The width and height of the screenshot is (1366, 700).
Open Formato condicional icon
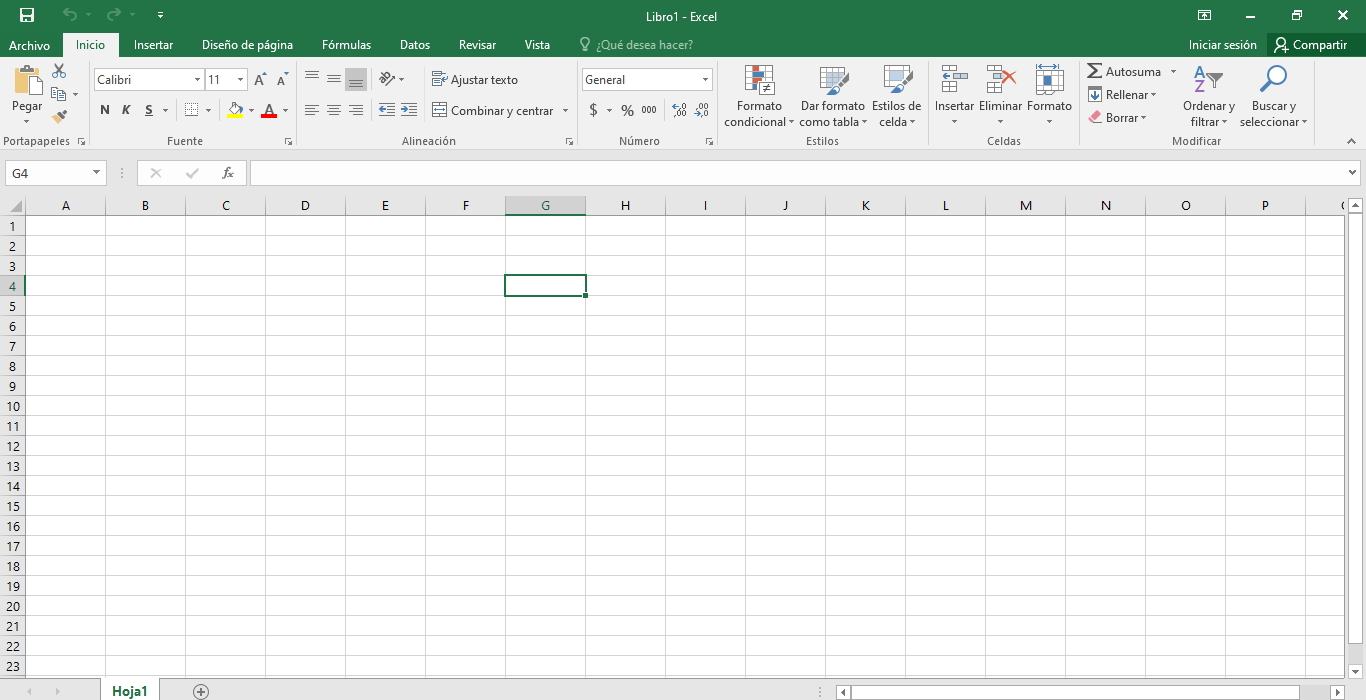(760, 80)
